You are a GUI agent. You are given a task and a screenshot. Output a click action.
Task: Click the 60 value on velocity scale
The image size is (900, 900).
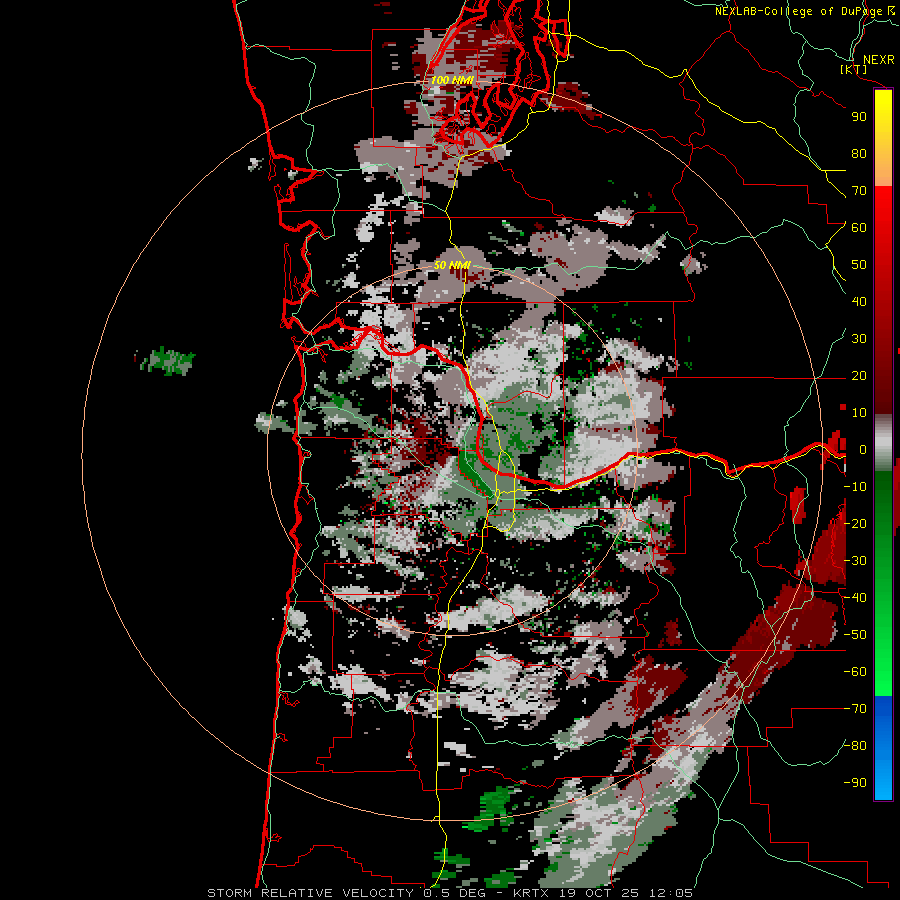click(859, 227)
